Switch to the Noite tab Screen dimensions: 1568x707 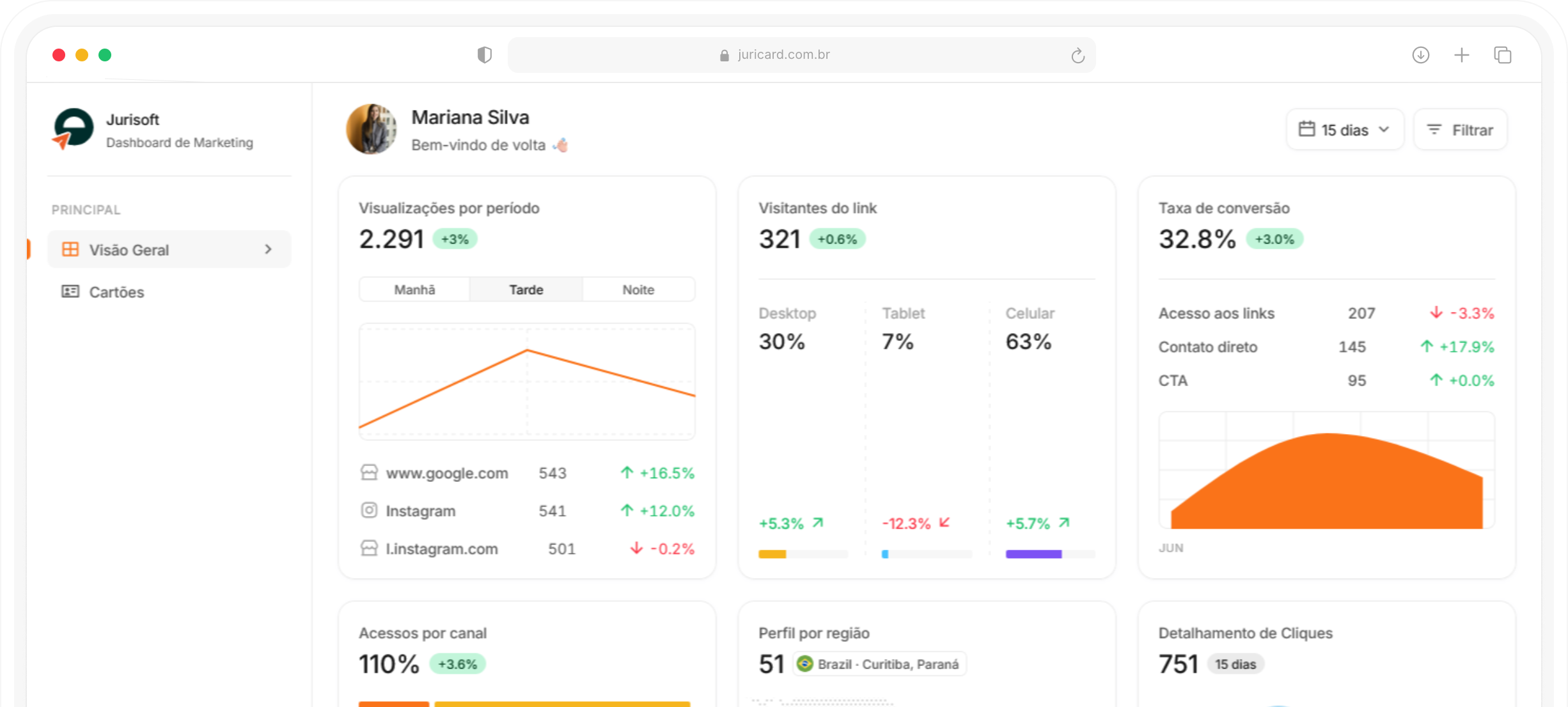[x=638, y=290]
